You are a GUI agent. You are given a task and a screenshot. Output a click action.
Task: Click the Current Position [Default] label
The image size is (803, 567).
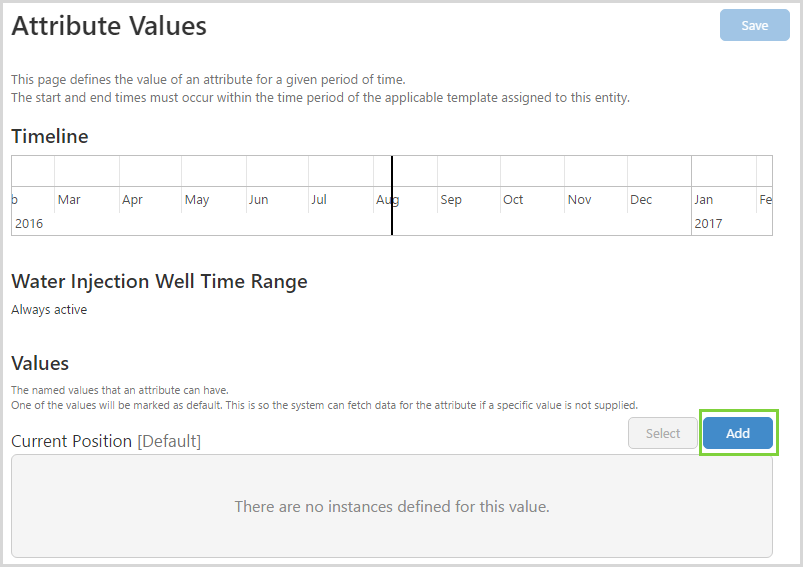point(106,441)
